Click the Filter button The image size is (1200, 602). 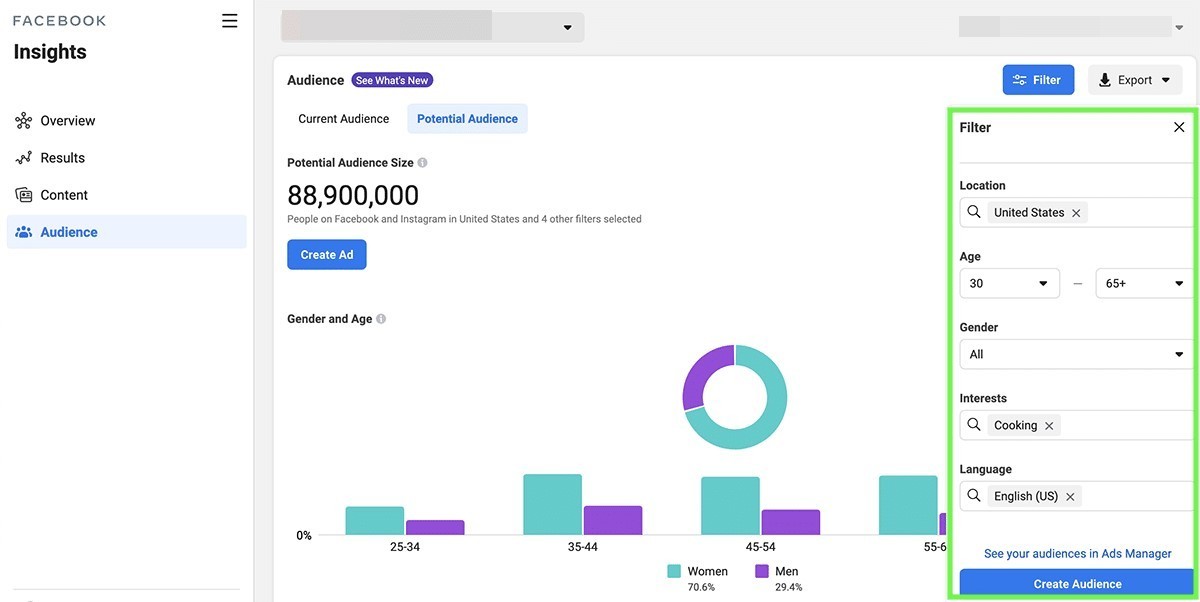tap(1038, 80)
